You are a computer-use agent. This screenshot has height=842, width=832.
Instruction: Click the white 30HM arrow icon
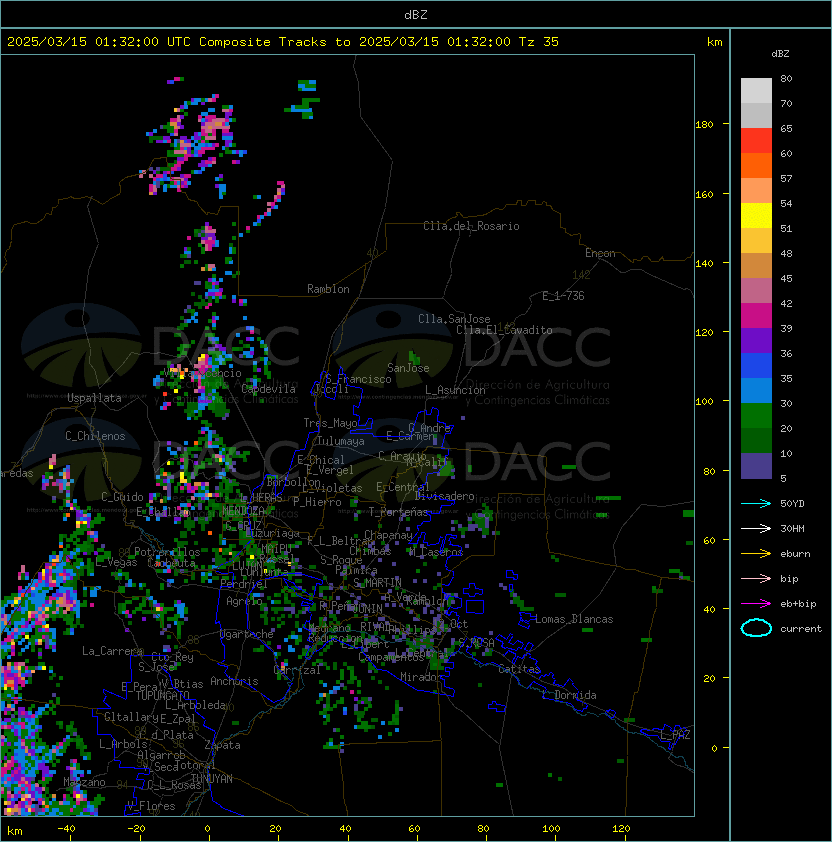pyautogui.click(x=756, y=528)
